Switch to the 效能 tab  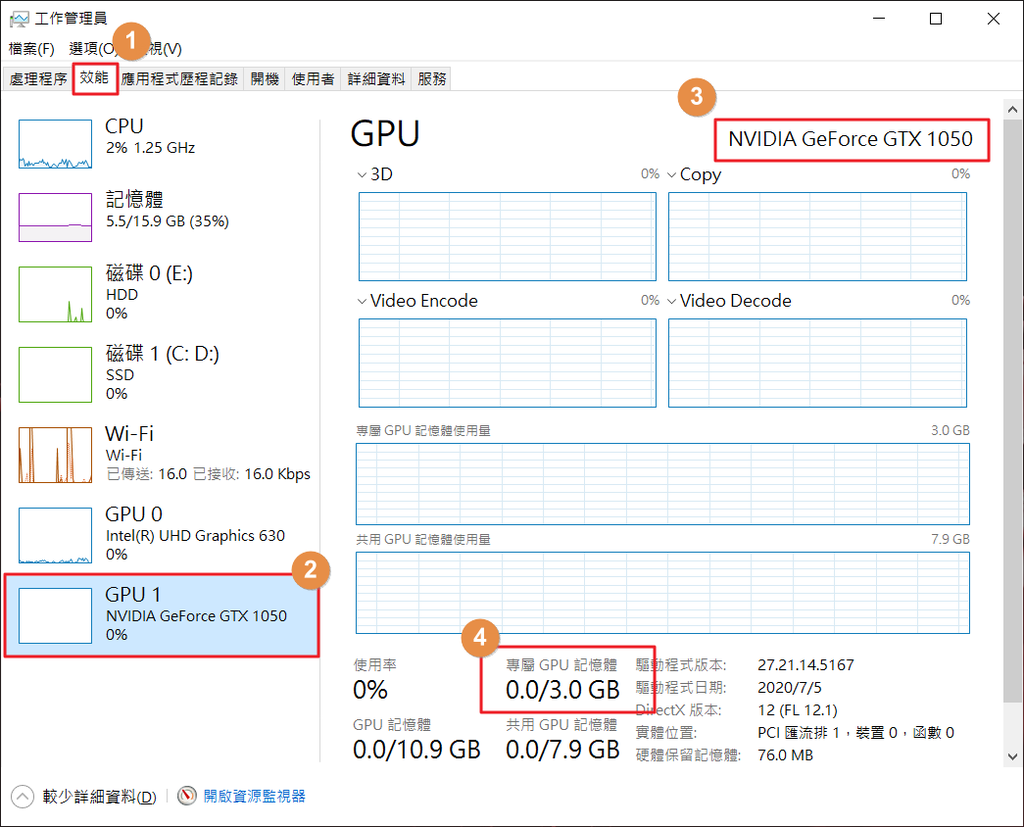pos(95,78)
